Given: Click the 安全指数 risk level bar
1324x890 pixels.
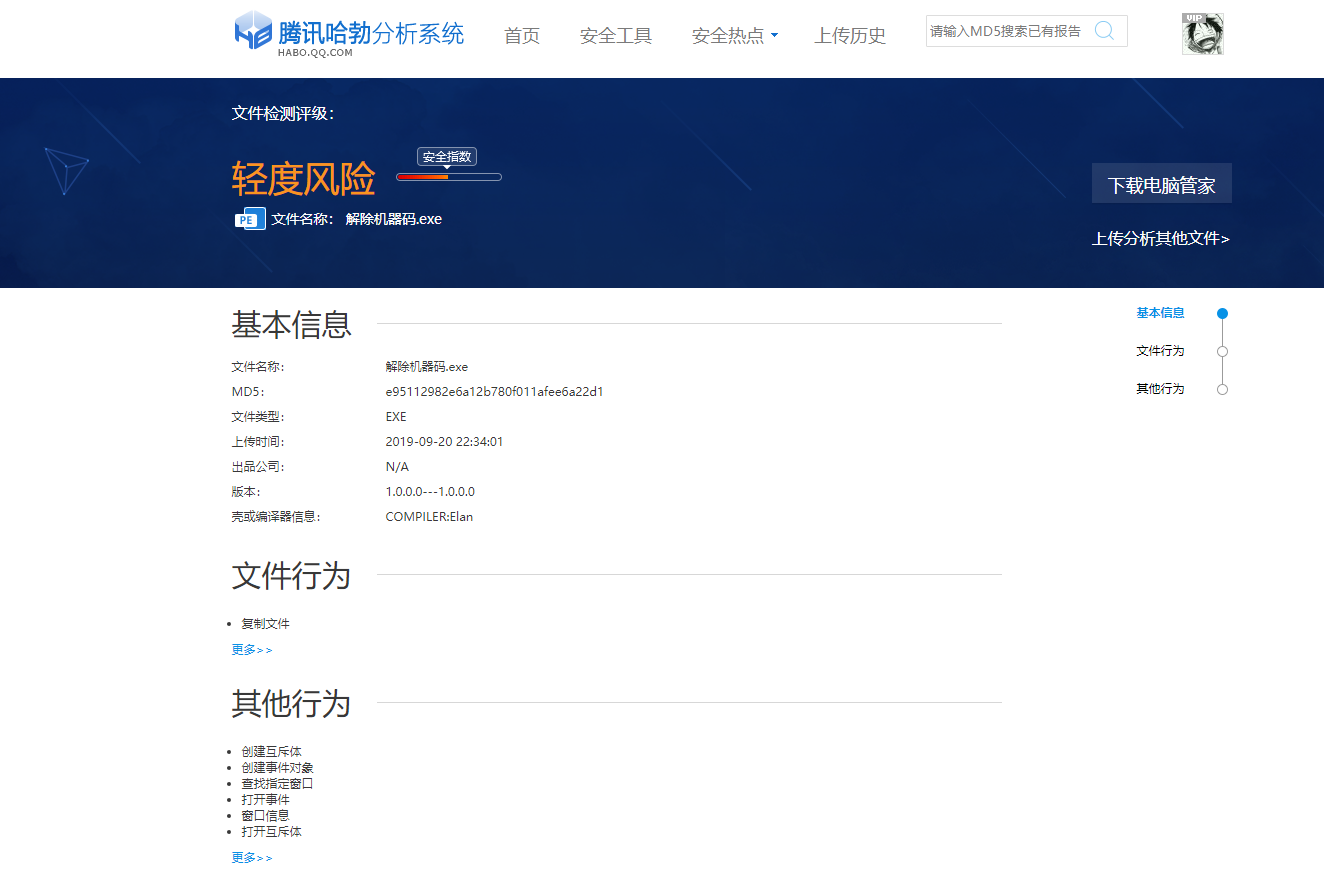Looking at the screenshot, I should coord(448,177).
